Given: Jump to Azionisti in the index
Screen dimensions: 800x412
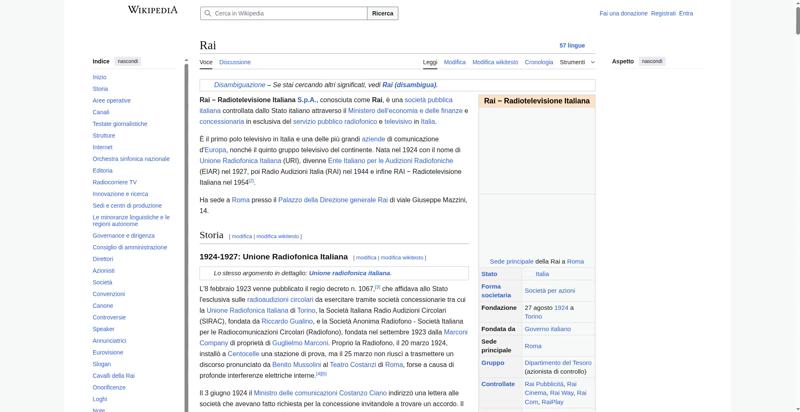Looking at the screenshot, I should coord(104,271).
